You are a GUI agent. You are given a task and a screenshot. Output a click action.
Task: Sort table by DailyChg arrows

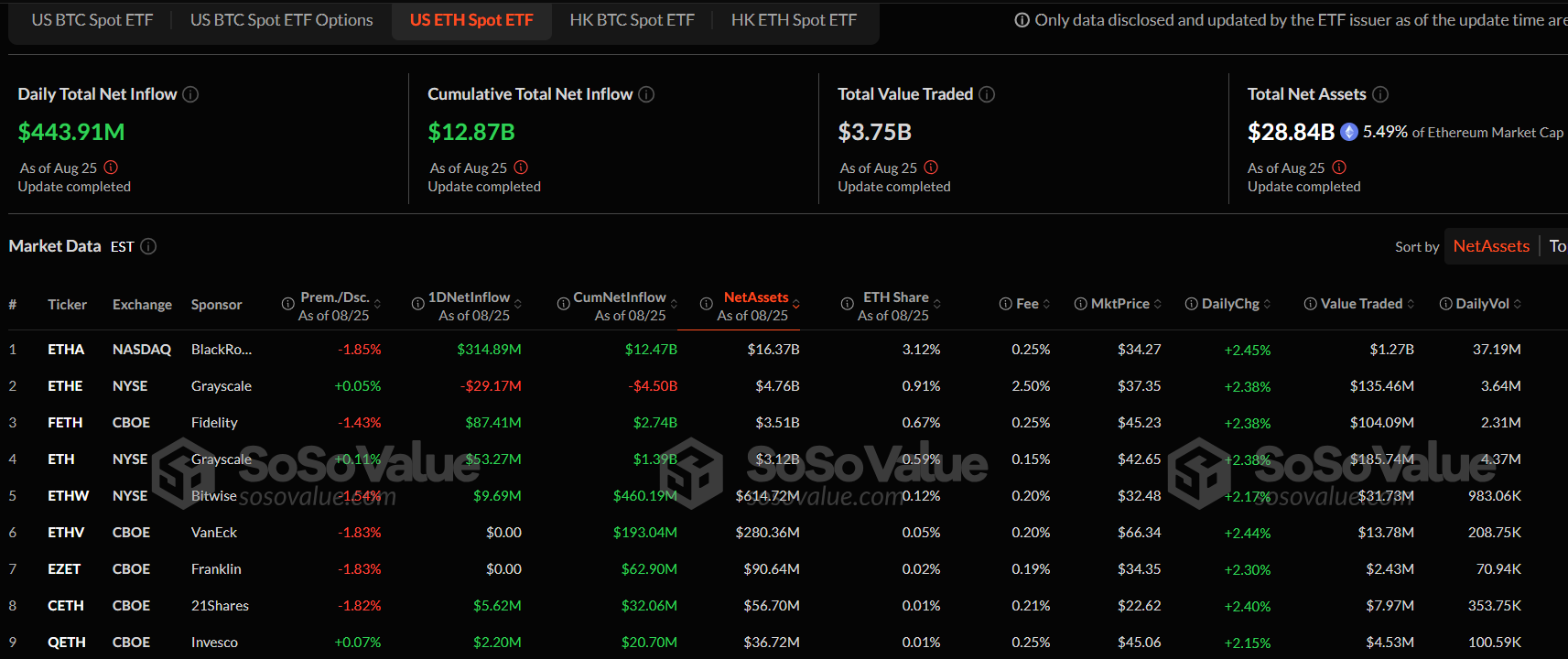(1268, 304)
